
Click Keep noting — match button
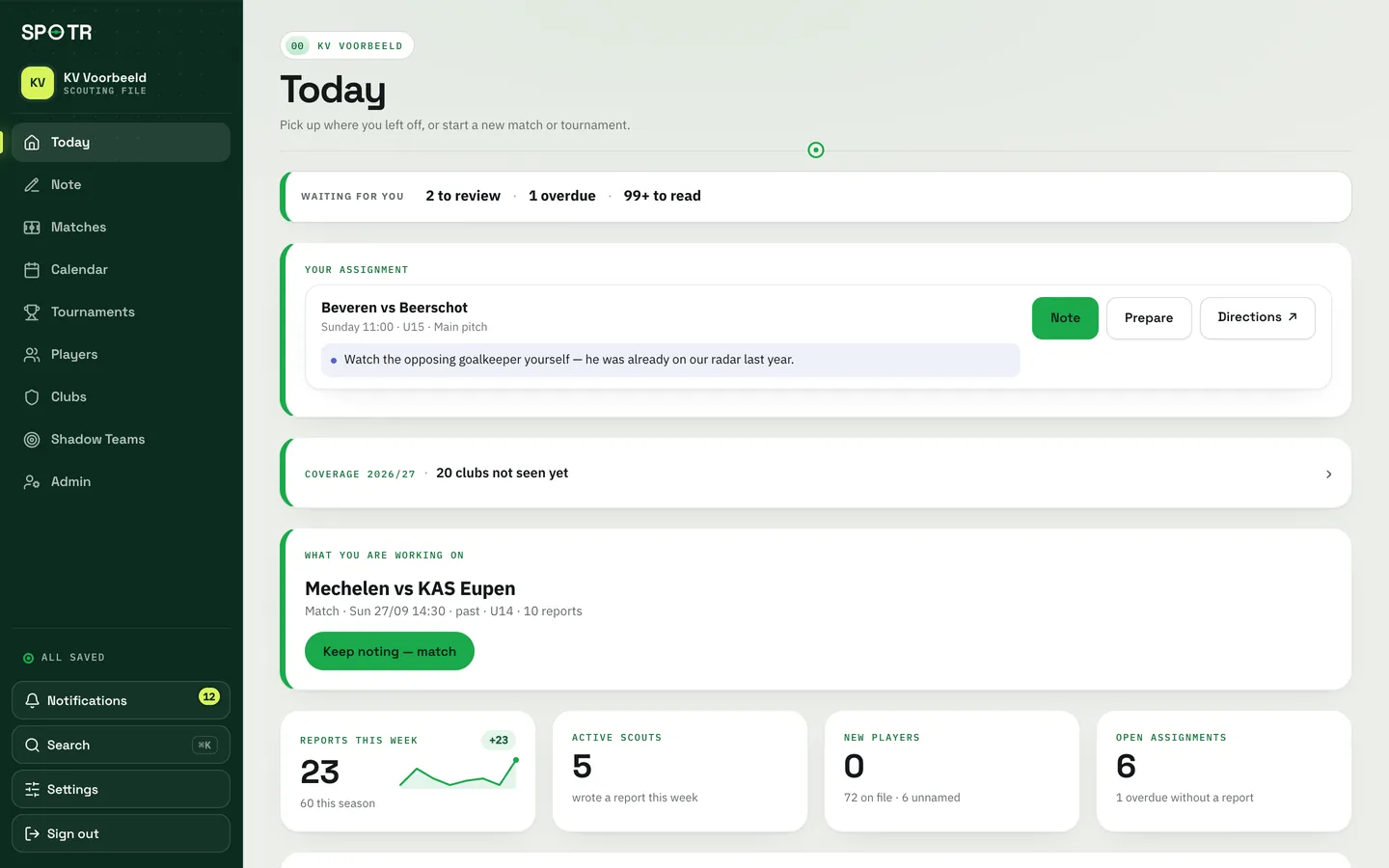pos(389,651)
